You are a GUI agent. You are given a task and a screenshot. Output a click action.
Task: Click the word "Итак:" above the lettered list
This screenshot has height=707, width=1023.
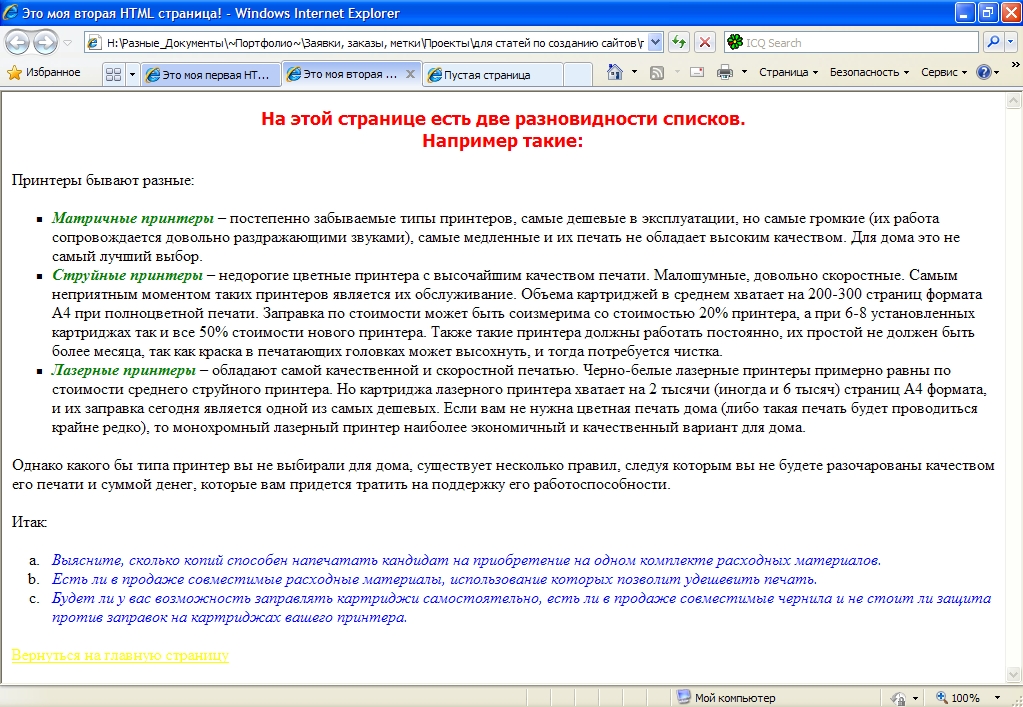point(29,522)
